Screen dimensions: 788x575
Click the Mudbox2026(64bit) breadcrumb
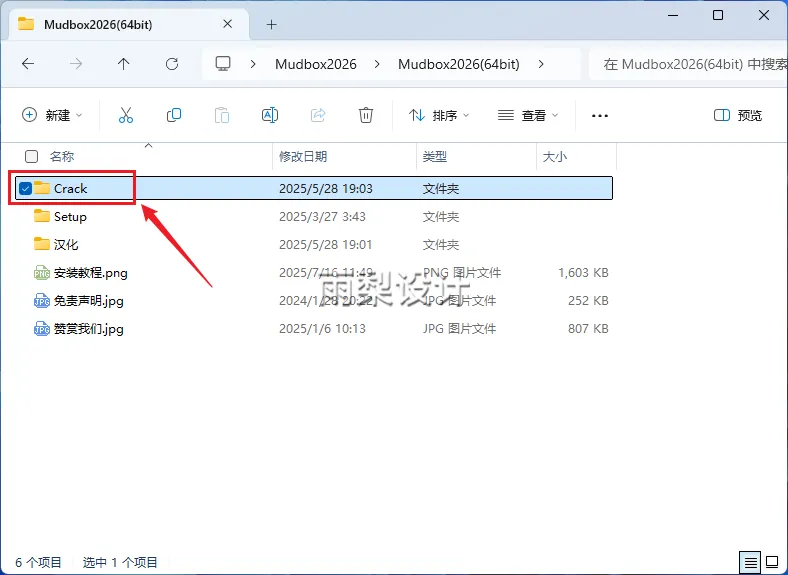coord(459,64)
